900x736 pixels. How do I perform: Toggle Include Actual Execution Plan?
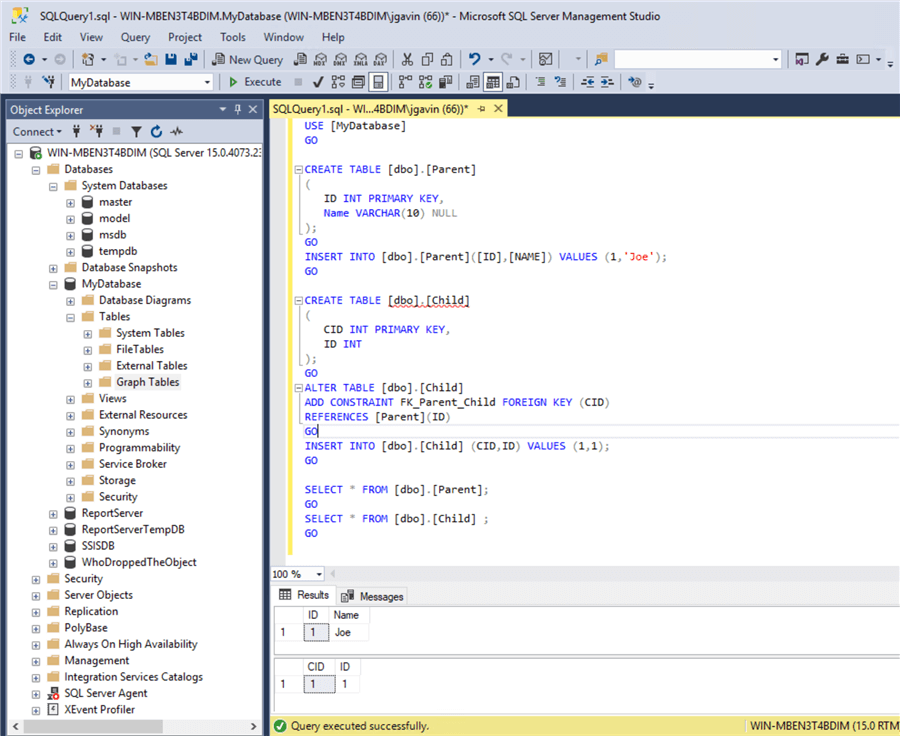pos(405,82)
